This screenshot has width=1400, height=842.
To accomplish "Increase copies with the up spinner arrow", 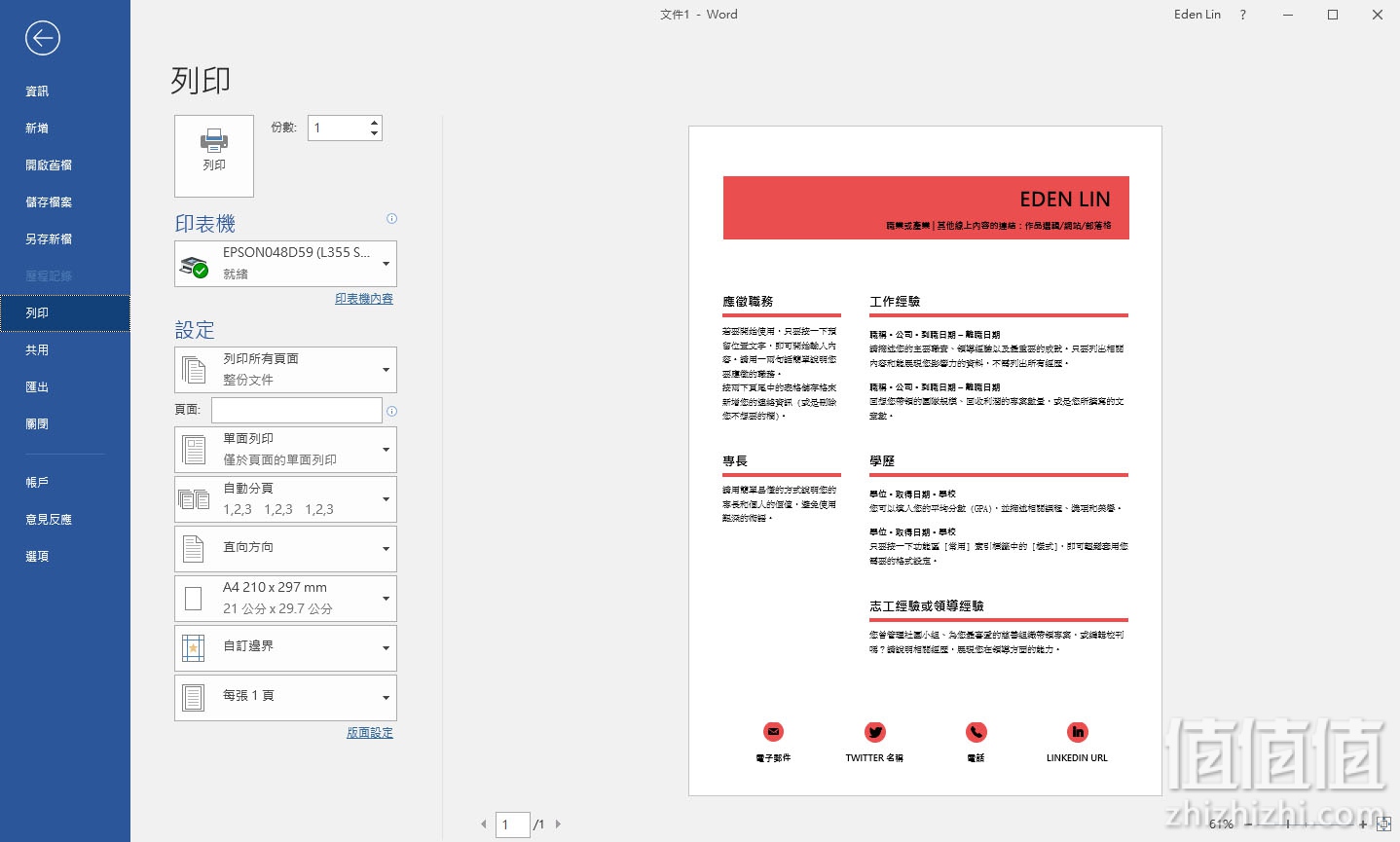I will tap(375, 122).
